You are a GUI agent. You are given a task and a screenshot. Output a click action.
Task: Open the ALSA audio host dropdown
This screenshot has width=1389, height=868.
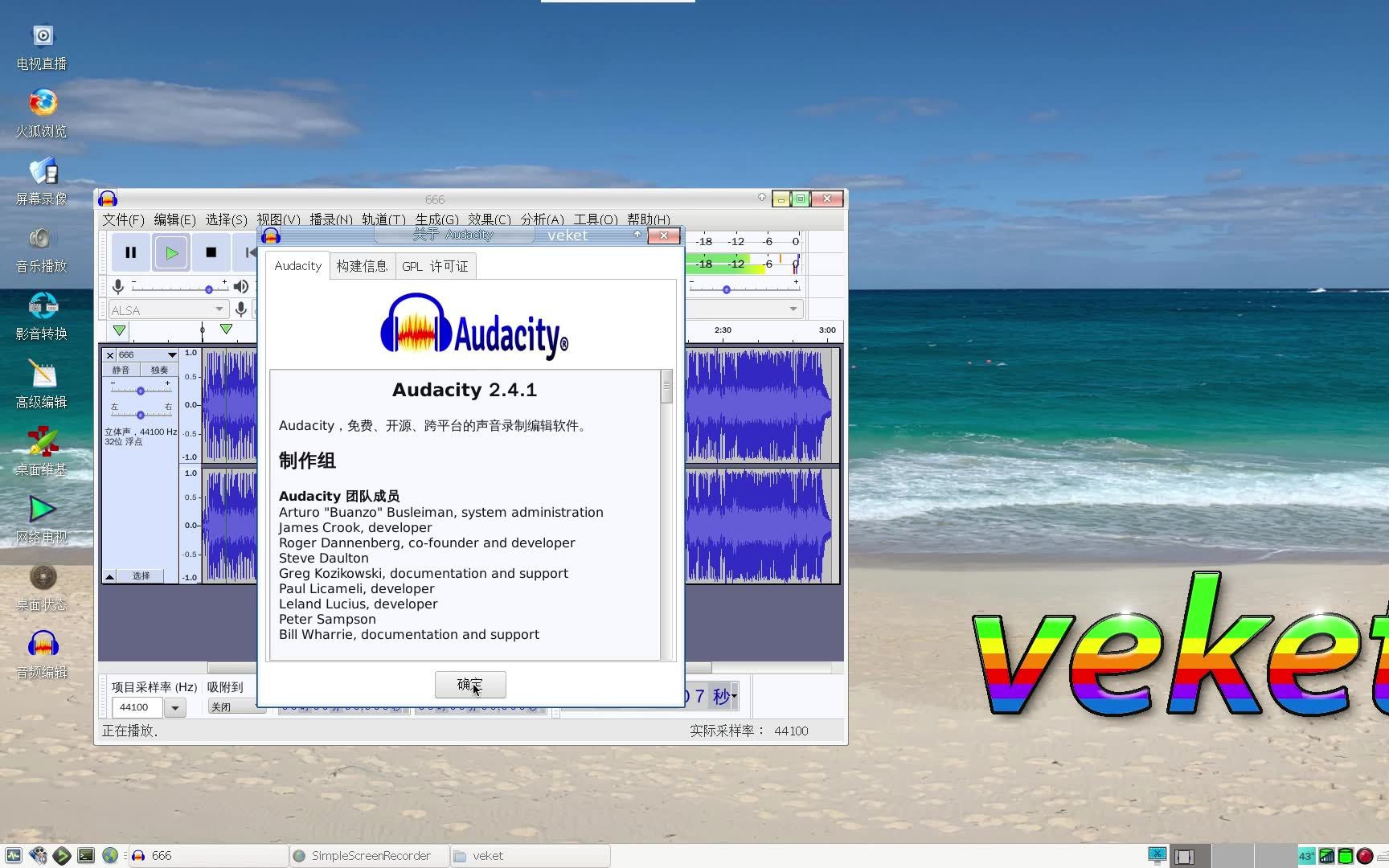click(168, 309)
